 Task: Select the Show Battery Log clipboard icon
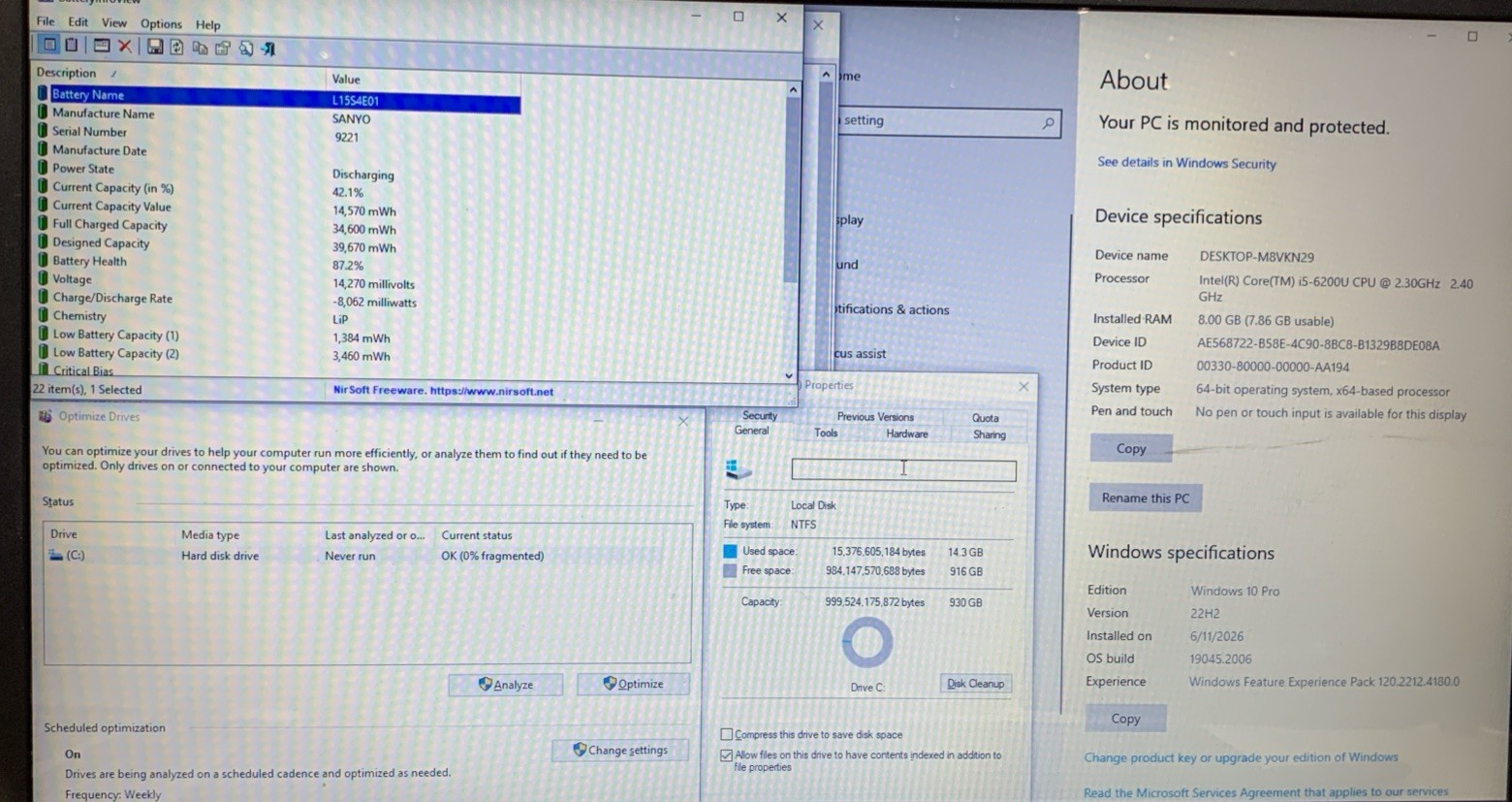72,45
